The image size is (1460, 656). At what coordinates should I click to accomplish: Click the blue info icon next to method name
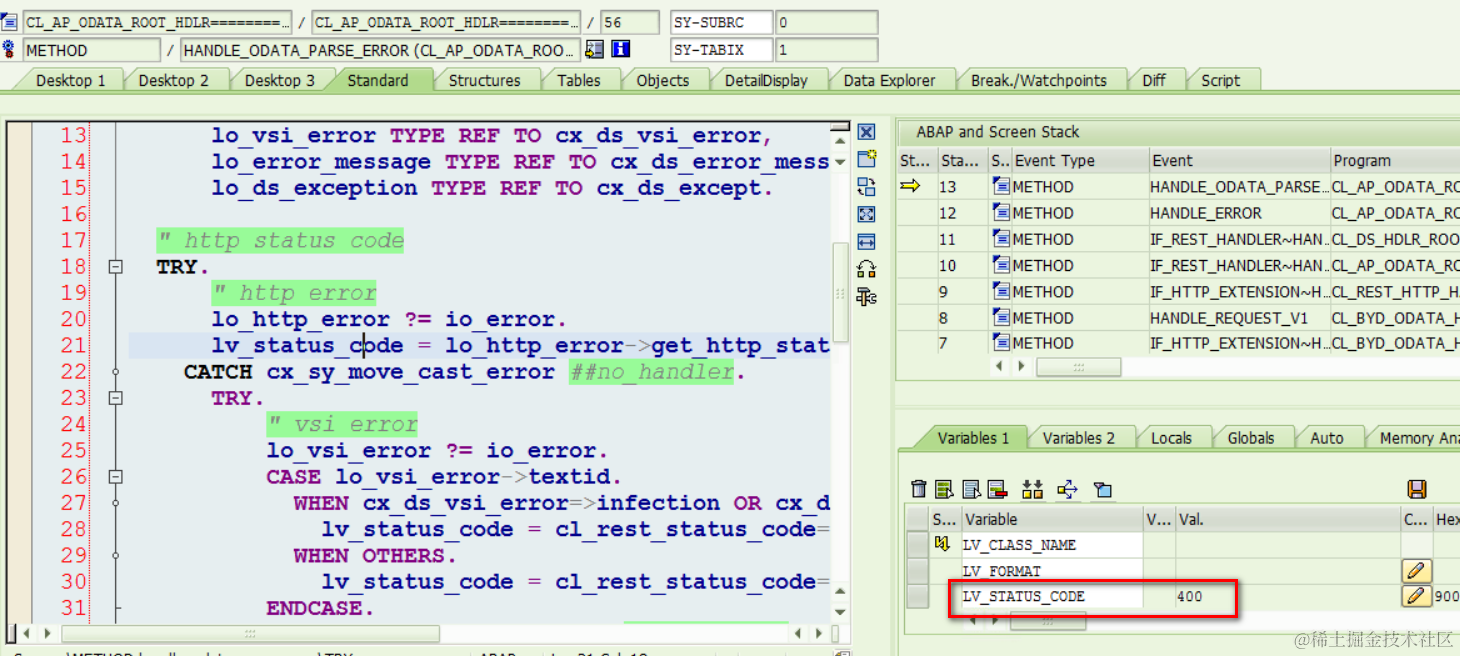(x=621, y=49)
